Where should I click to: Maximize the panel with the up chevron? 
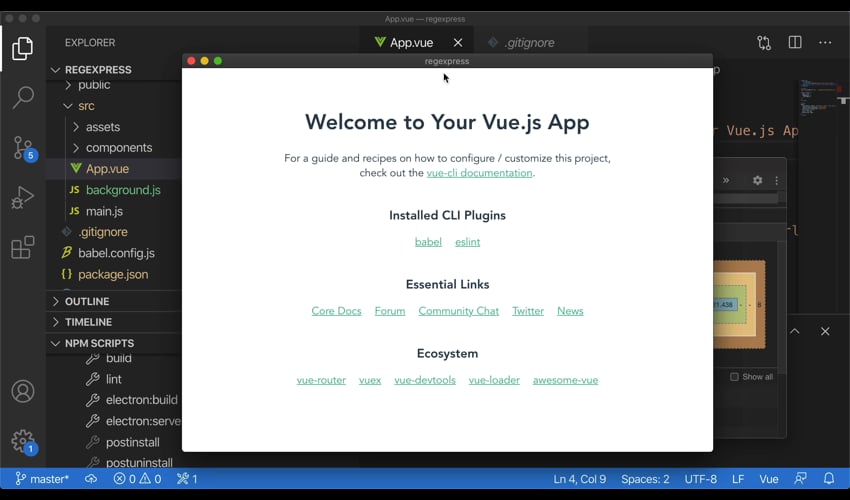[795, 331]
